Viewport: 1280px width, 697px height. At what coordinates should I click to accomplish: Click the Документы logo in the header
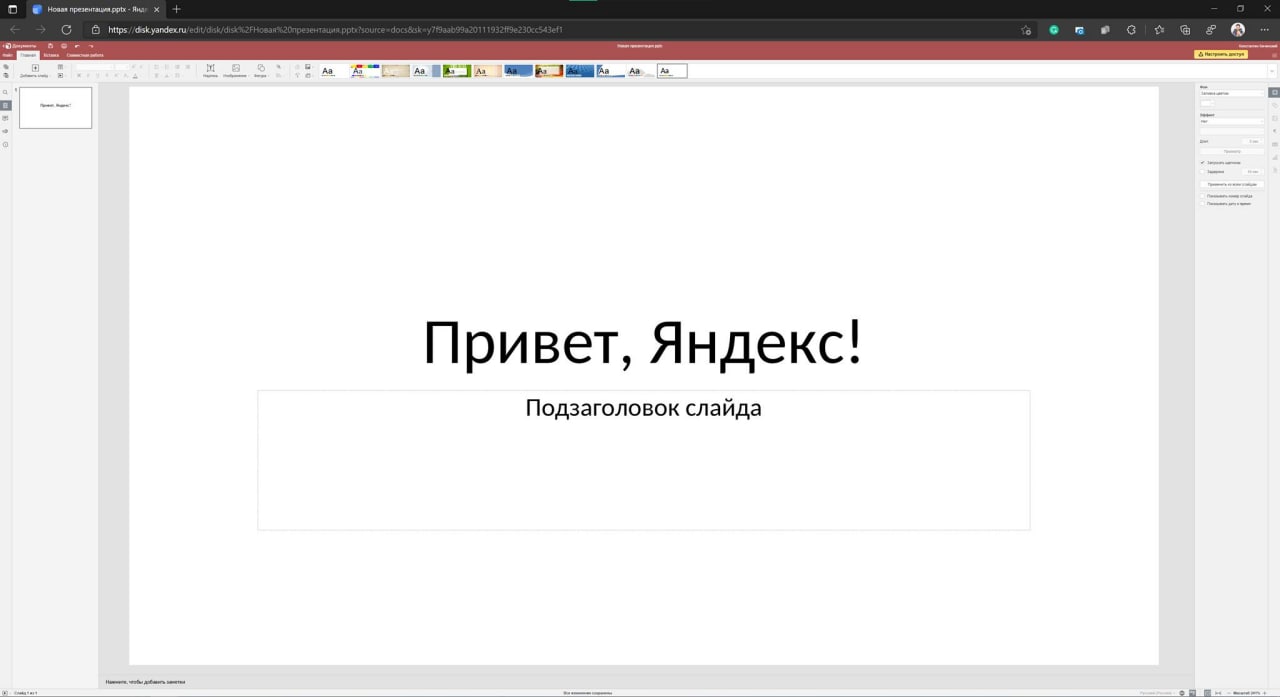20,46
